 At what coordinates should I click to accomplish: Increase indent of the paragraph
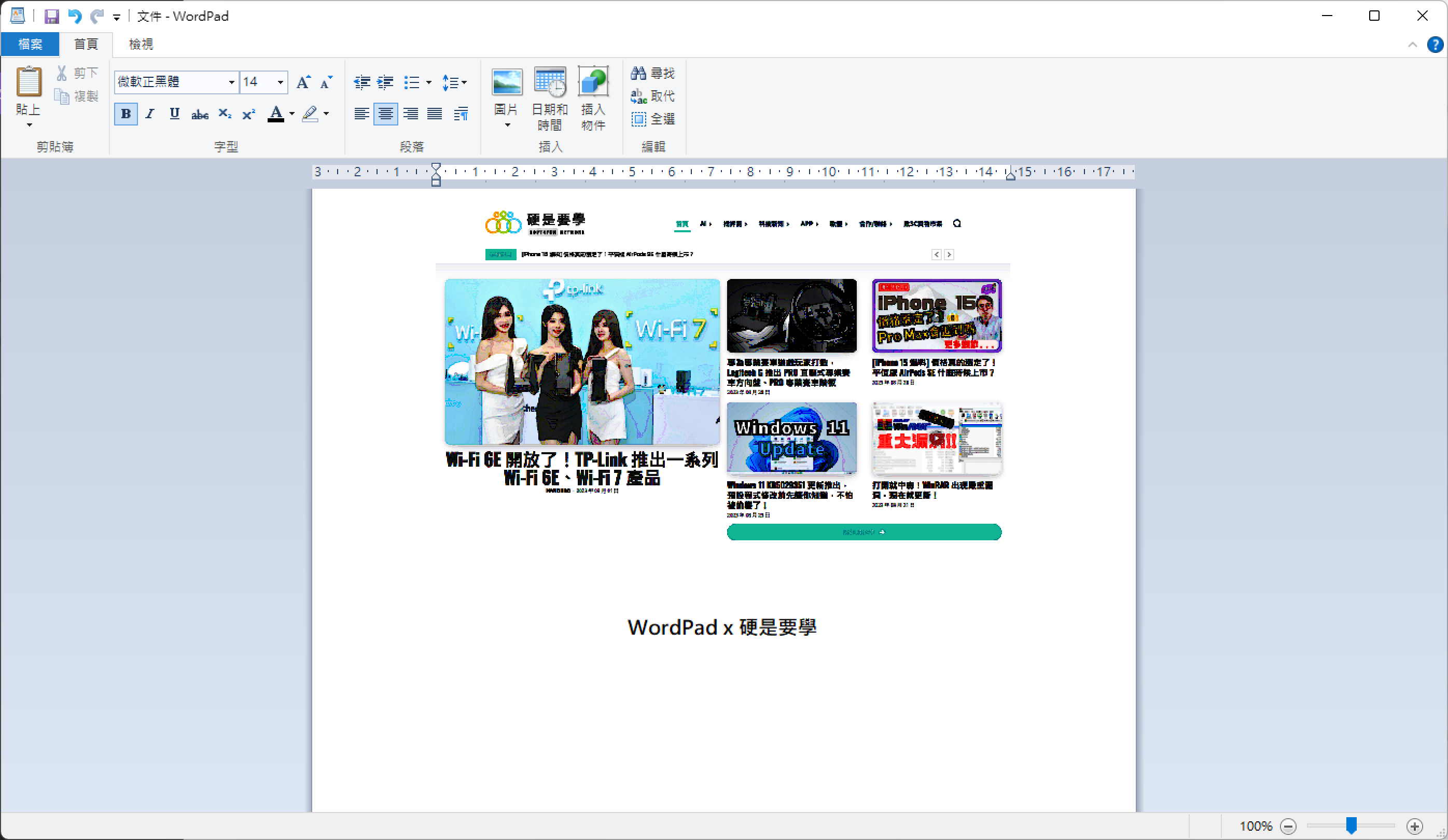point(385,83)
